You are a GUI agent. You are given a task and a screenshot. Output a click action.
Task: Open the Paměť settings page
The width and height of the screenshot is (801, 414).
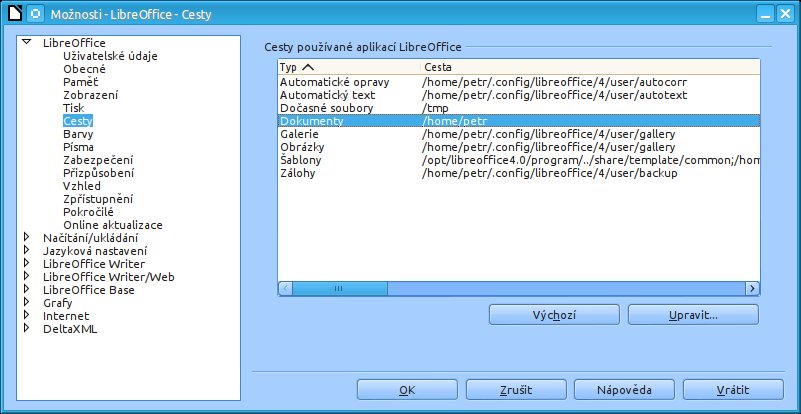click(x=81, y=82)
